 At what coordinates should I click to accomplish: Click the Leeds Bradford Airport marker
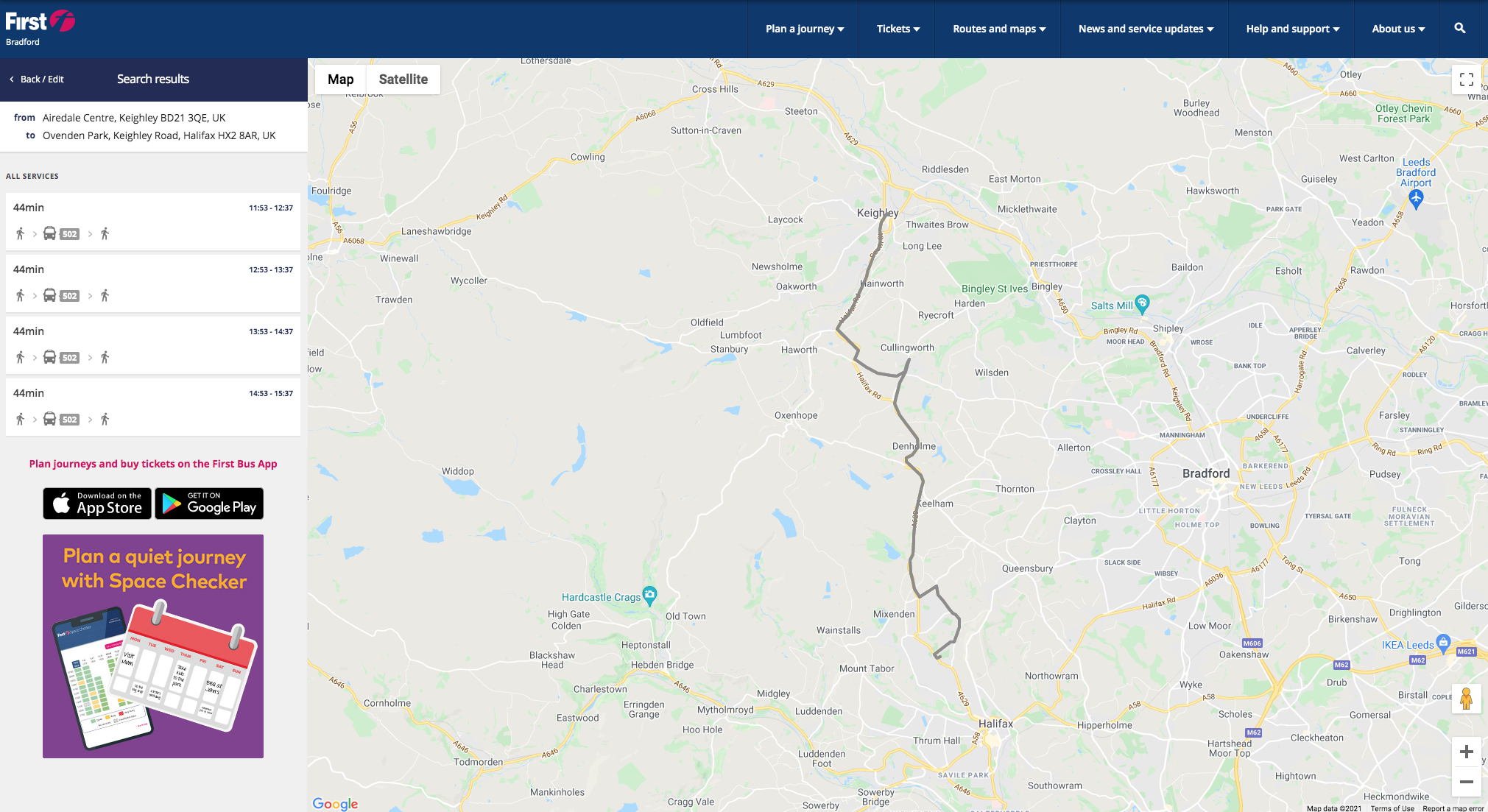1416,198
